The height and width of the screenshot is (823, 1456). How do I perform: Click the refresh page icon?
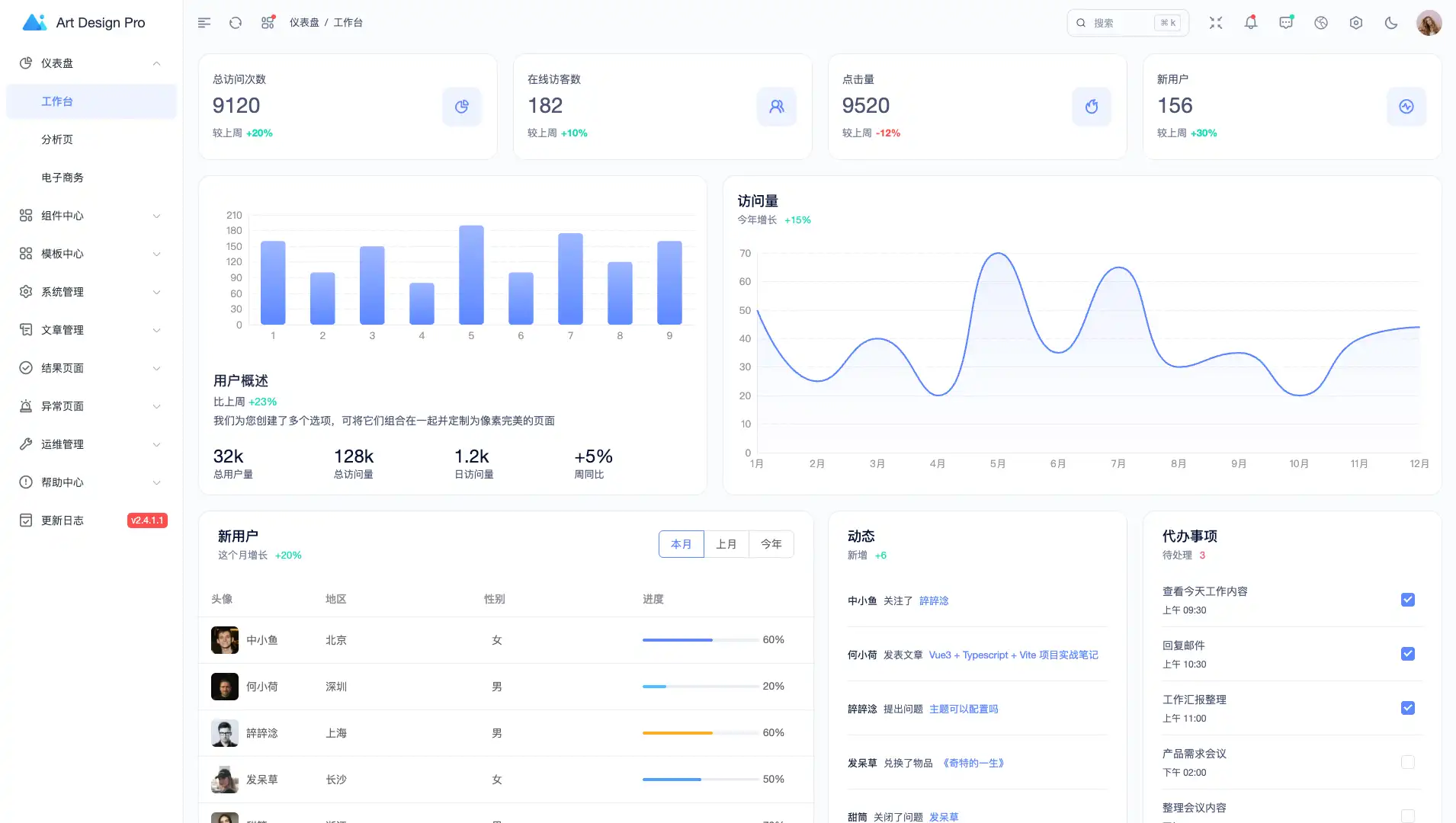(236, 23)
